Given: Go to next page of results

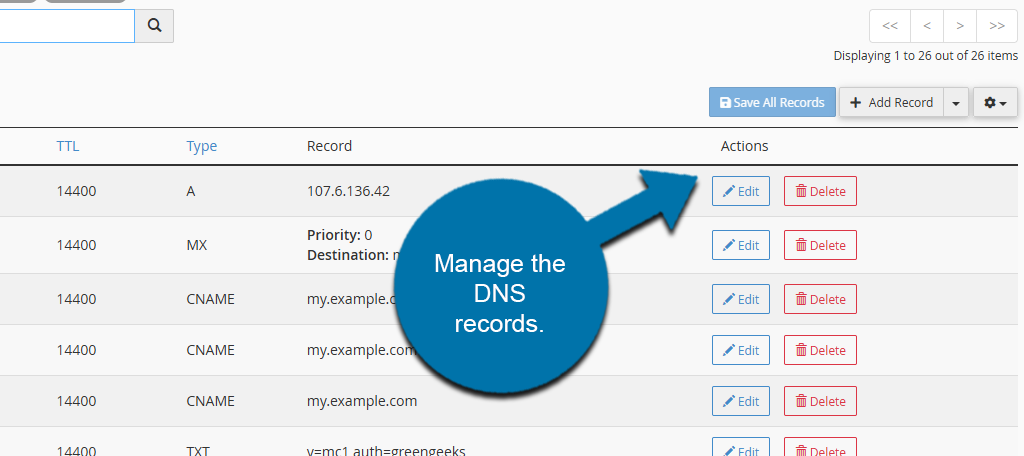Looking at the screenshot, I should (x=960, y=26).
